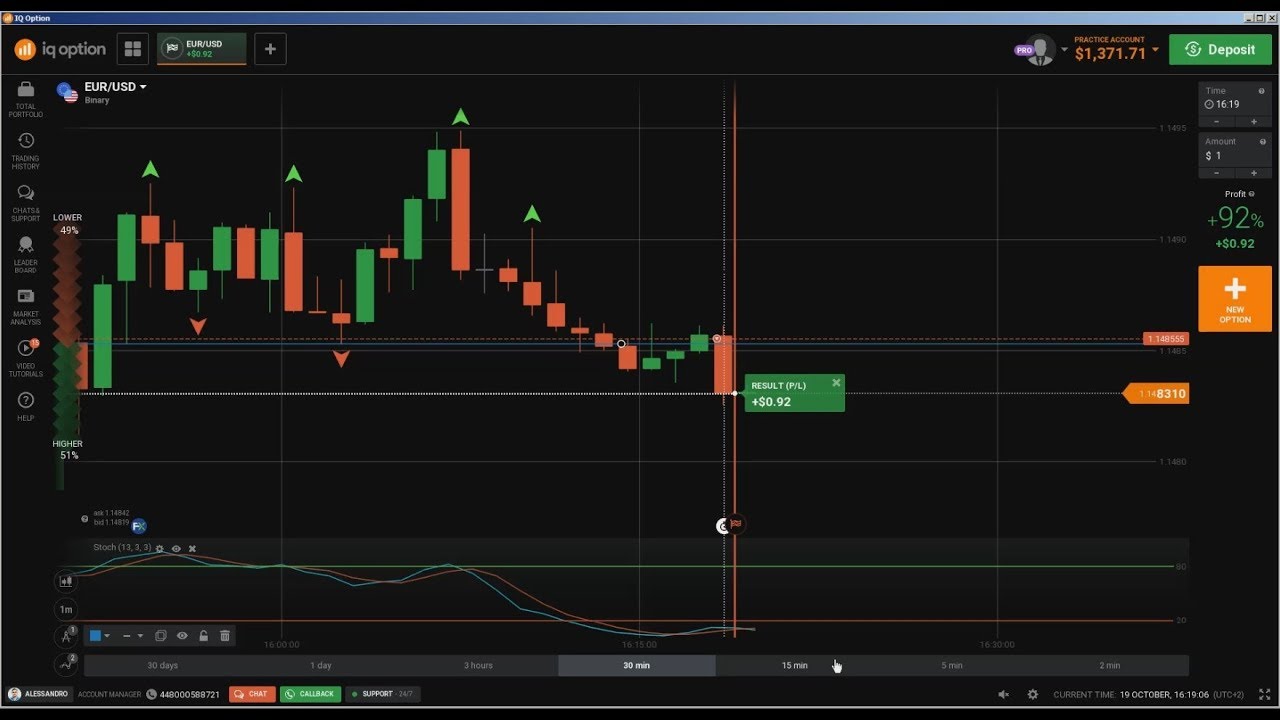This screenshot has width=1280, height=720.
Task: Click the FX badge near ask/bid
Action: (x=139, y=525)
